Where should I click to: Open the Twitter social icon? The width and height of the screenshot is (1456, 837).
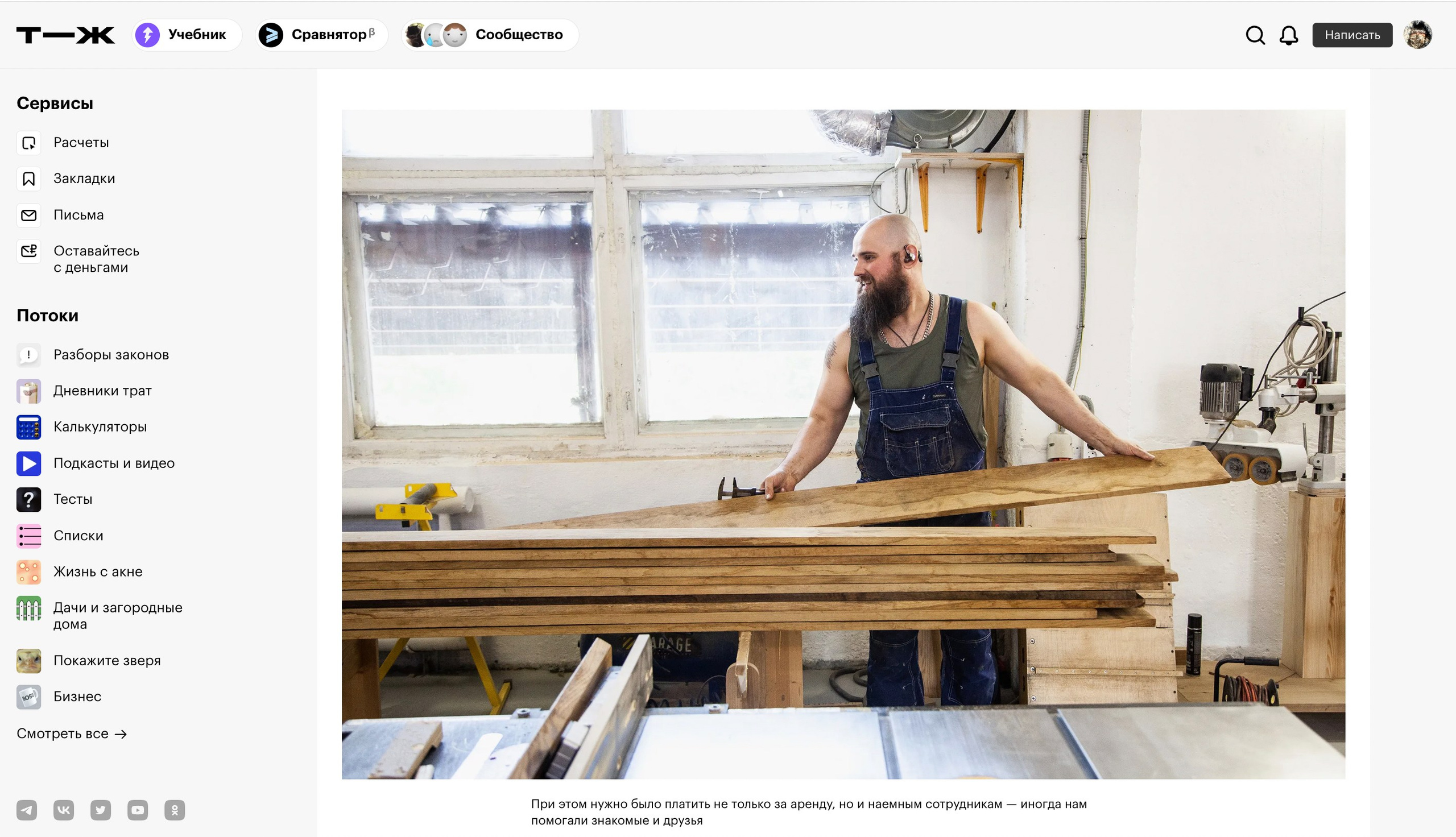click(101, 810)
